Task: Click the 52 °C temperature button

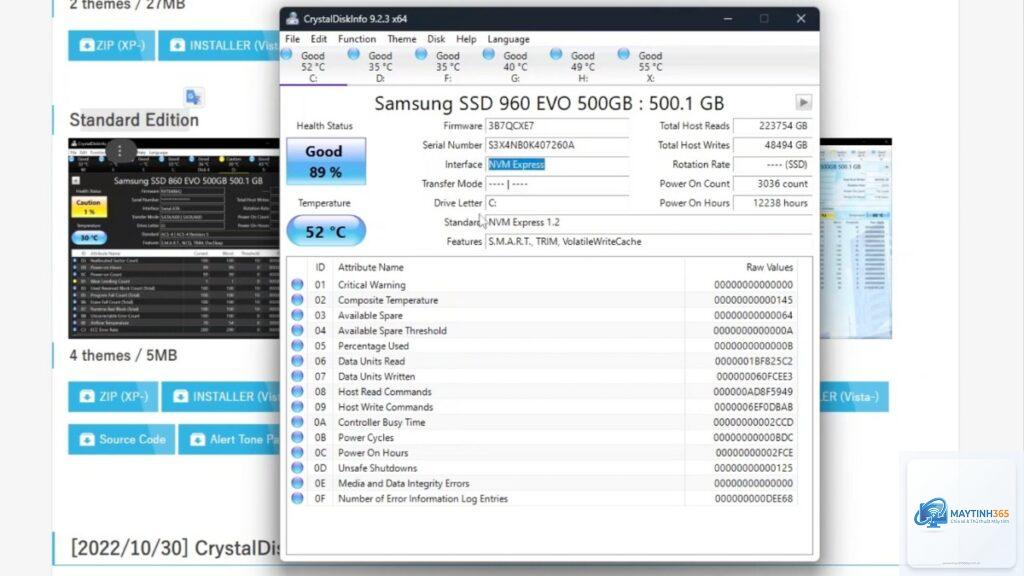Action: [x=326, y=231]
